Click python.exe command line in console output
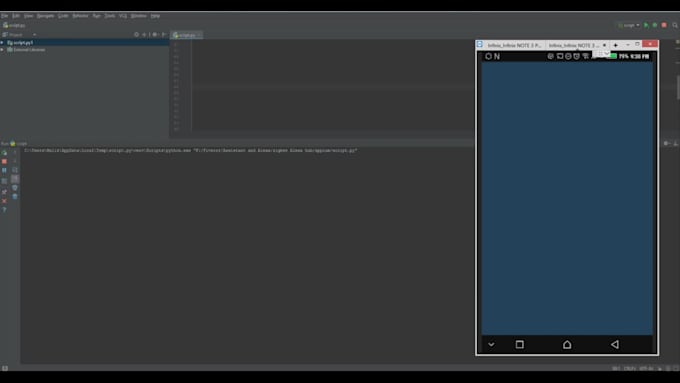 click(x=191, y=151)
